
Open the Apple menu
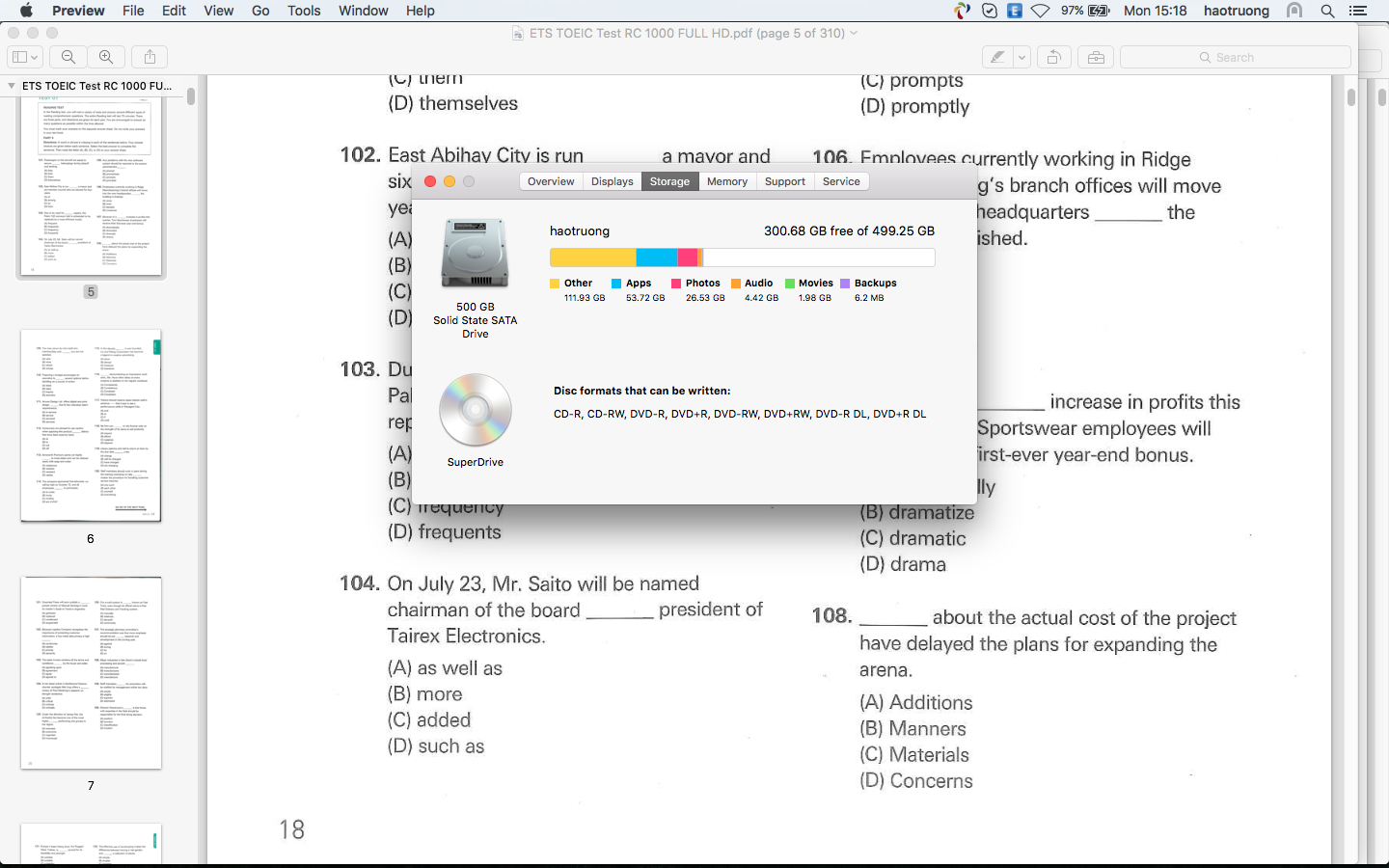pos(26,11)
